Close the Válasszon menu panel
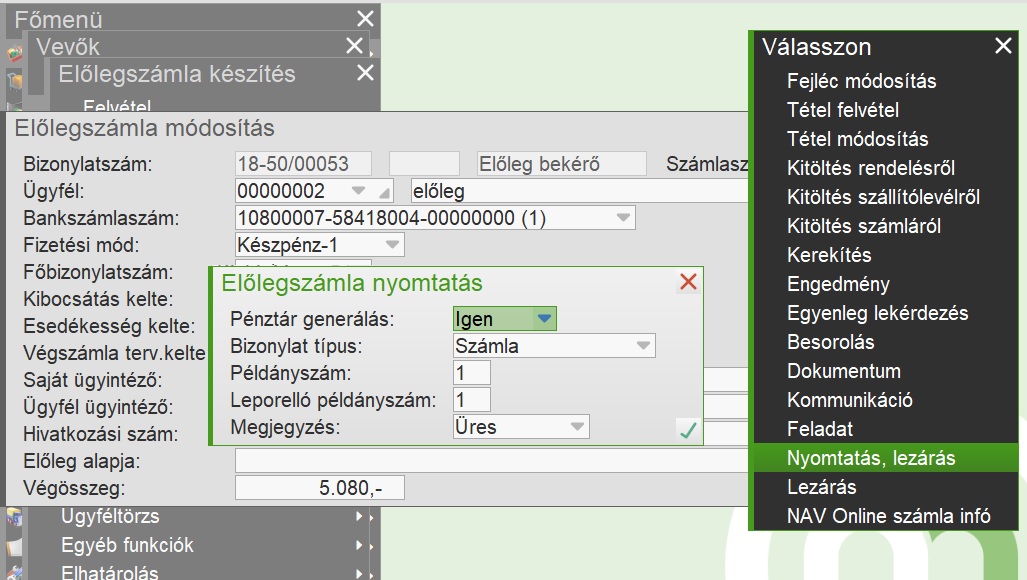The width and height of the screenshot is (1027, 580). (x=1003, y=46)
